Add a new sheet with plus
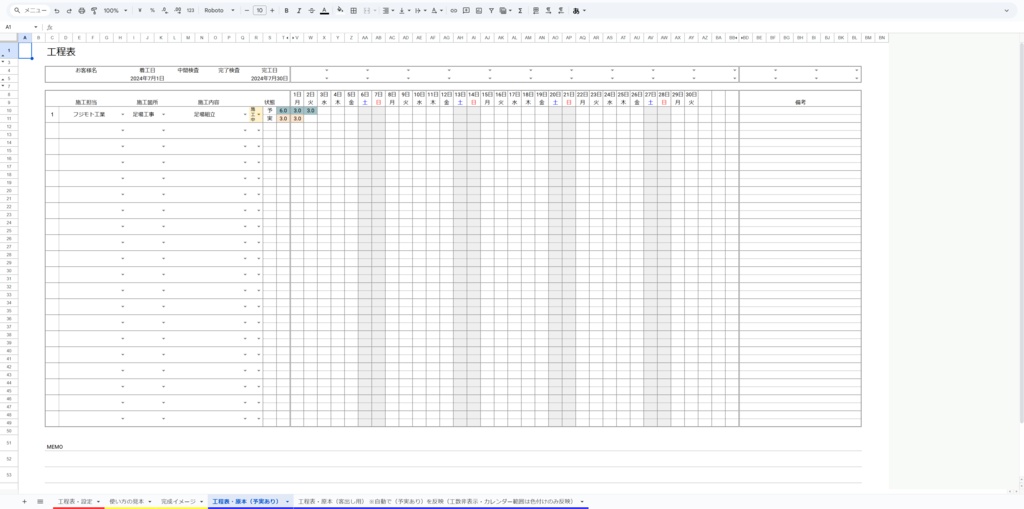Viewport: 1024px width, 509px height. pos(24,501)
